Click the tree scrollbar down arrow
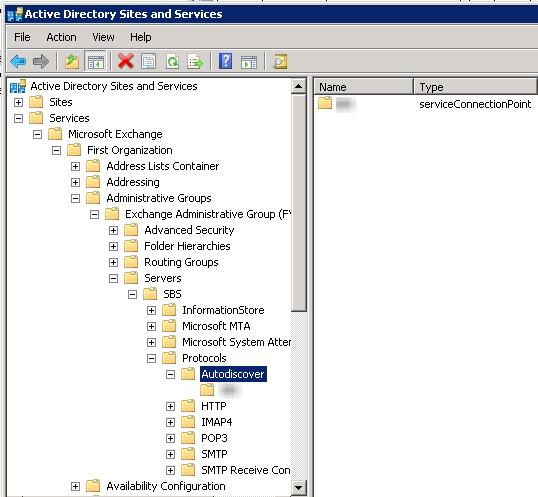The image size is (538, 497). pos(299,487)
